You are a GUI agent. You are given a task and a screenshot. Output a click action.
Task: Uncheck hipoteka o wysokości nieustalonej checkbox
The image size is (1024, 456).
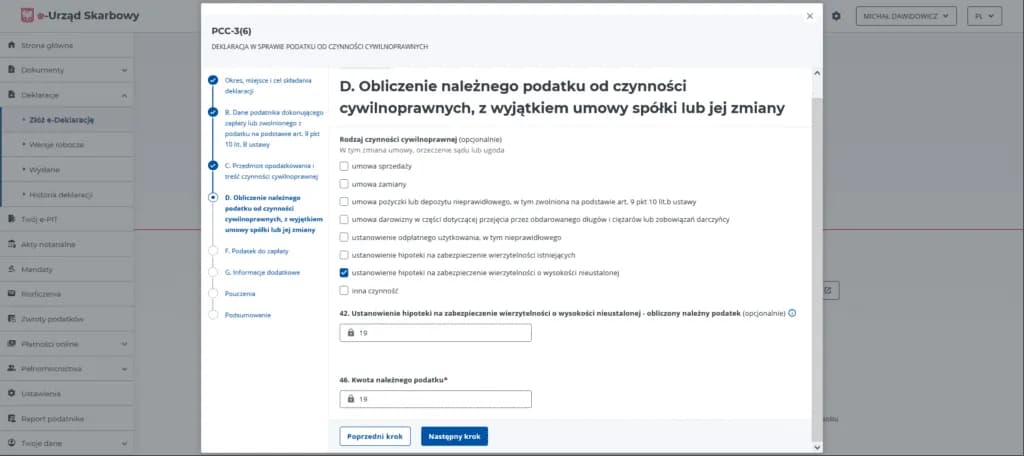coord(345,272)
